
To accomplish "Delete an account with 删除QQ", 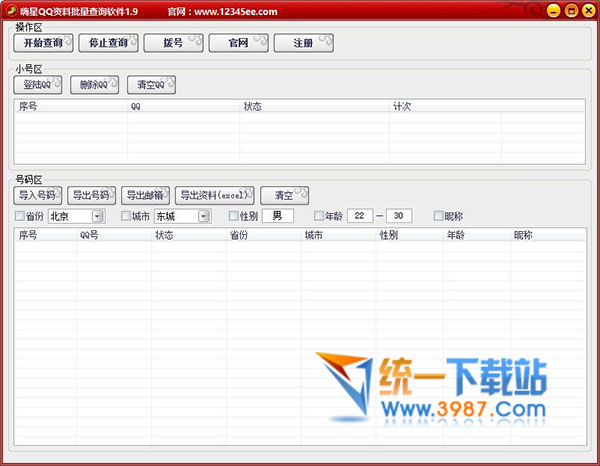I will [x=95, y=85].
